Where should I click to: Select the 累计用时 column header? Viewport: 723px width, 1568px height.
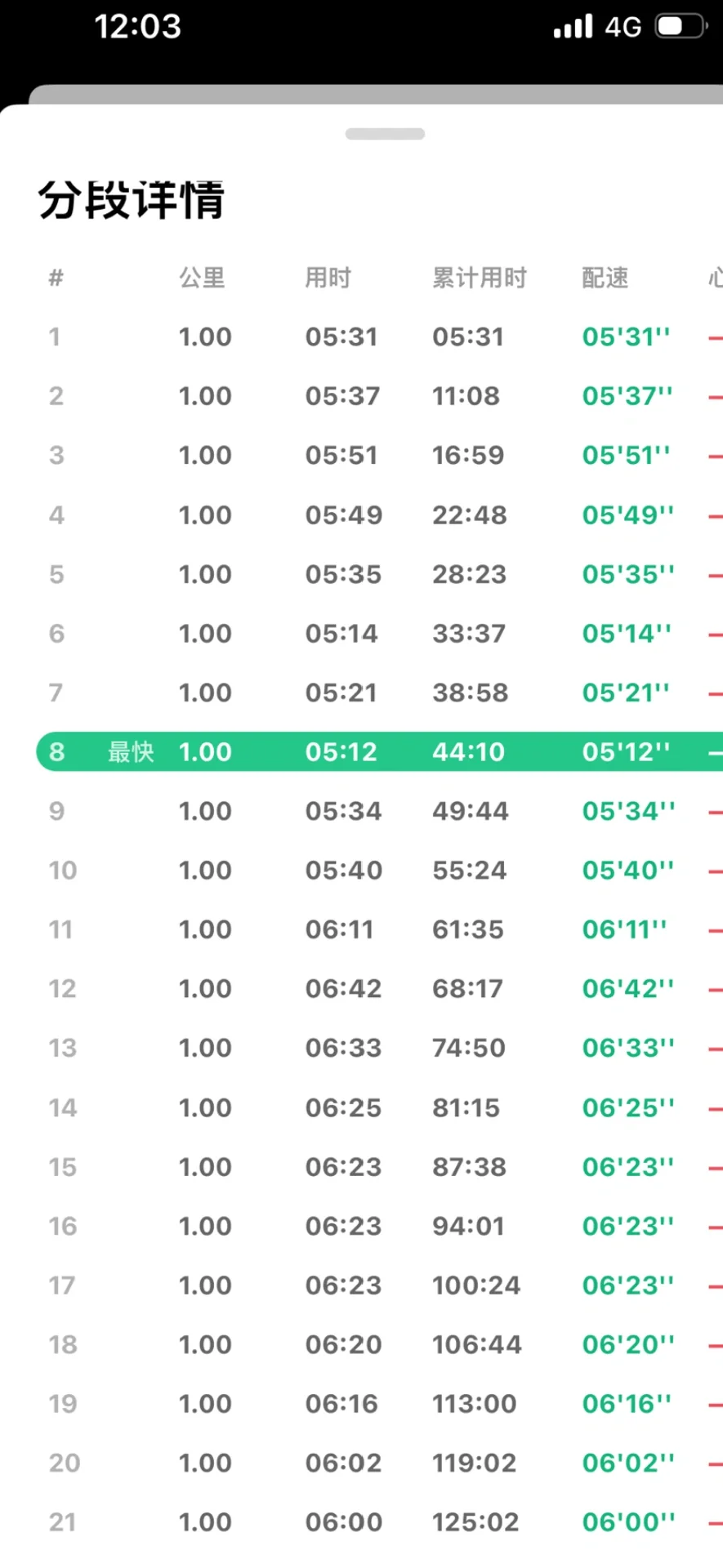tap(479, 278)
